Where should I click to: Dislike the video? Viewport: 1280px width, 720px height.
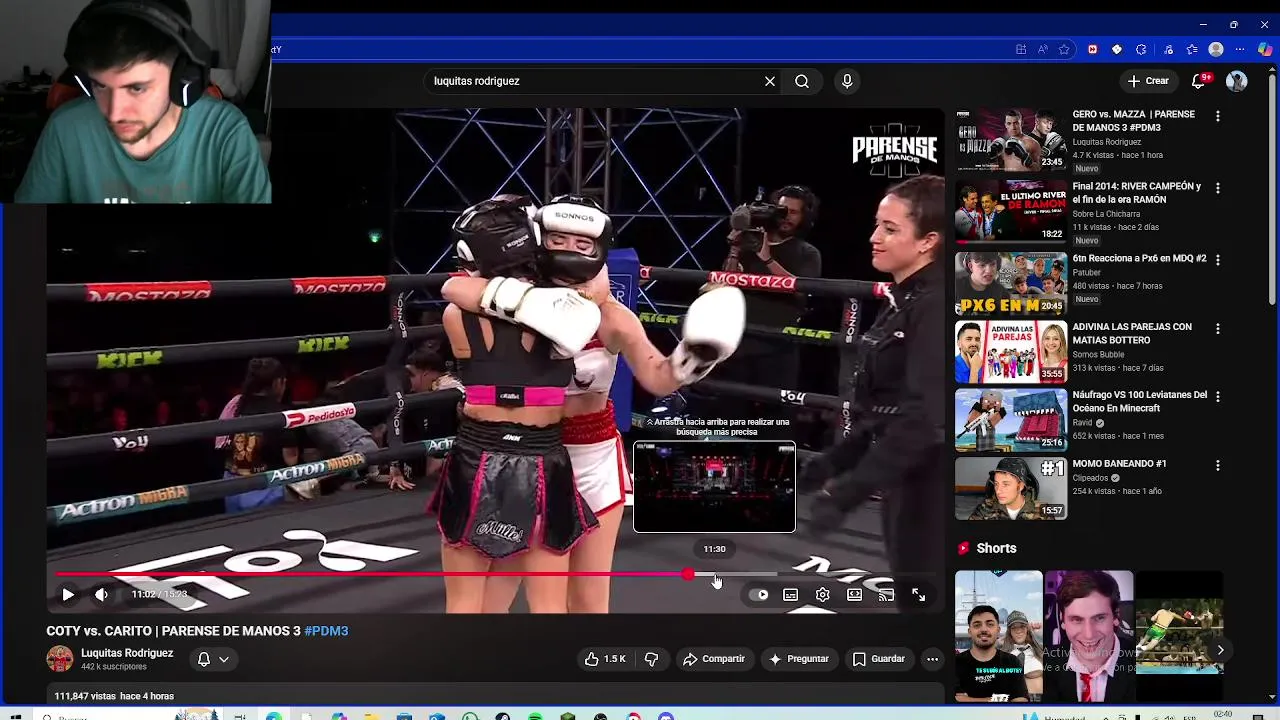click(651, 659)
